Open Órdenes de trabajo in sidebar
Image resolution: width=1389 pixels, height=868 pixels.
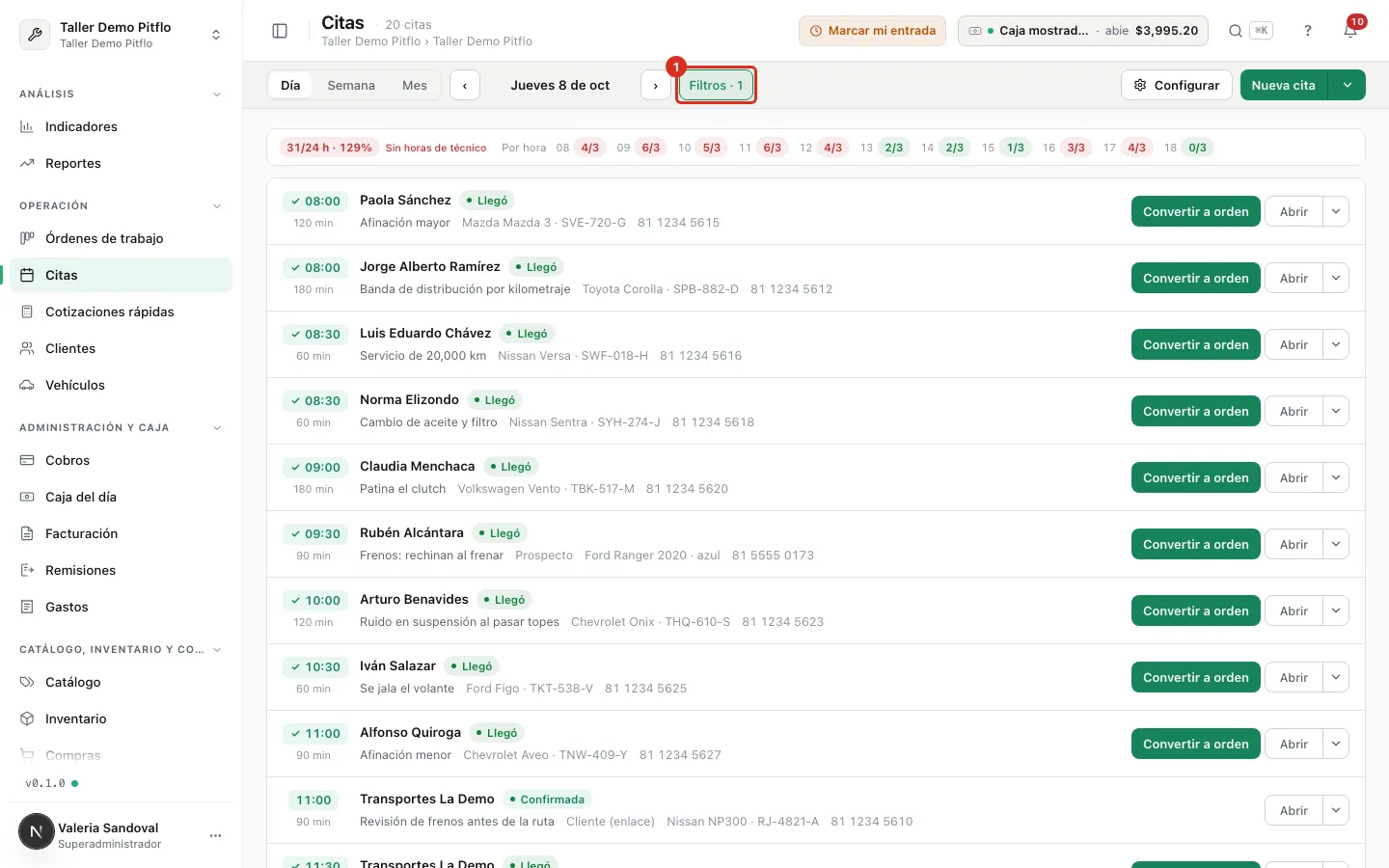tap(121, 238)
